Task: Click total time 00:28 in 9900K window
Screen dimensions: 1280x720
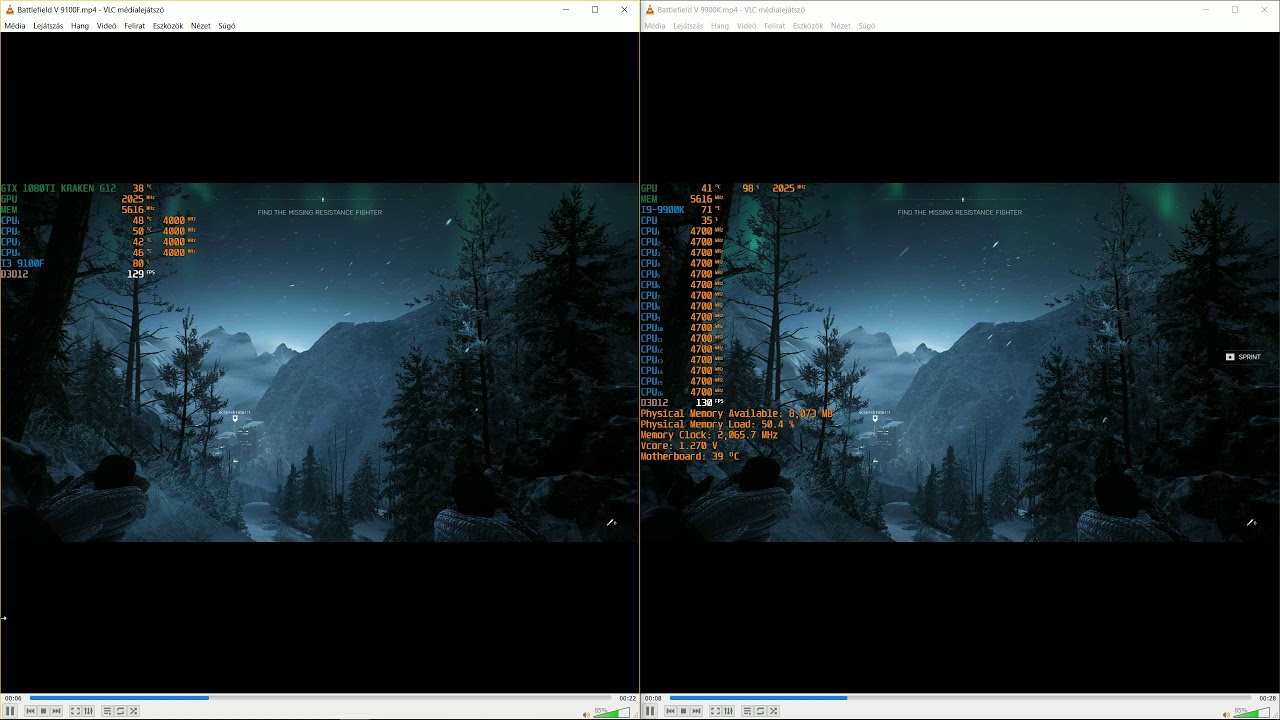Action: (x=1267, y=698)
